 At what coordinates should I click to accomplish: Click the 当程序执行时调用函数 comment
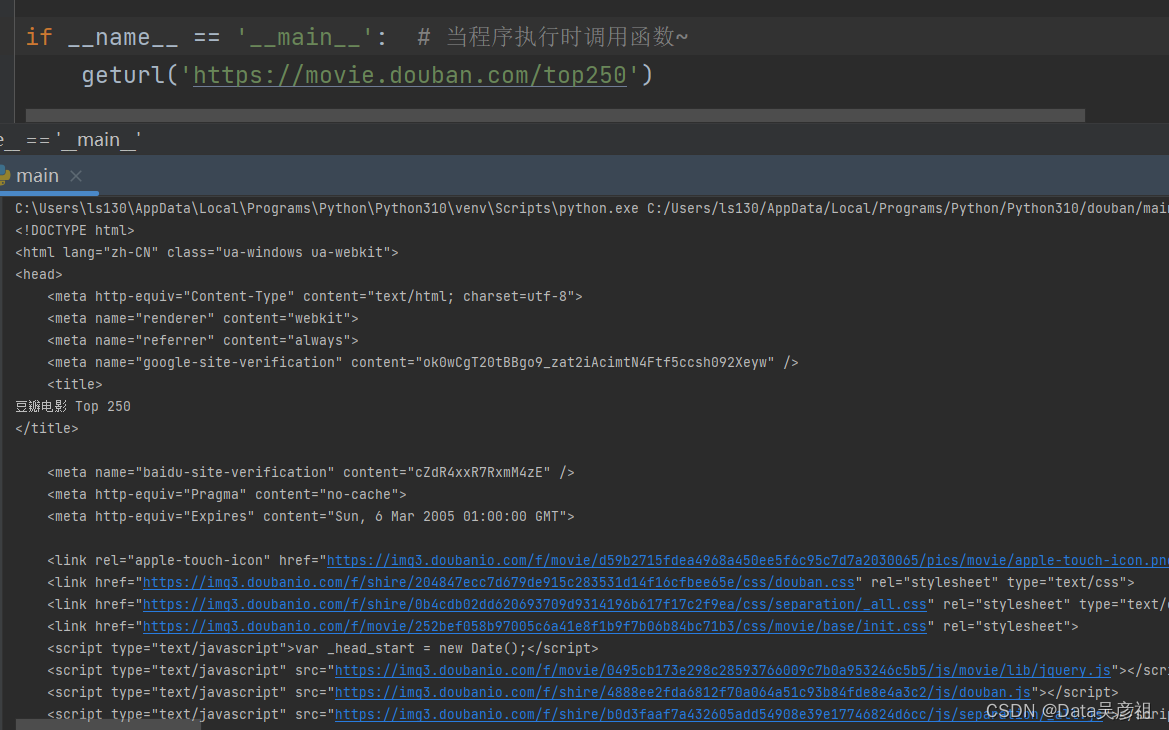pos(552,37)
